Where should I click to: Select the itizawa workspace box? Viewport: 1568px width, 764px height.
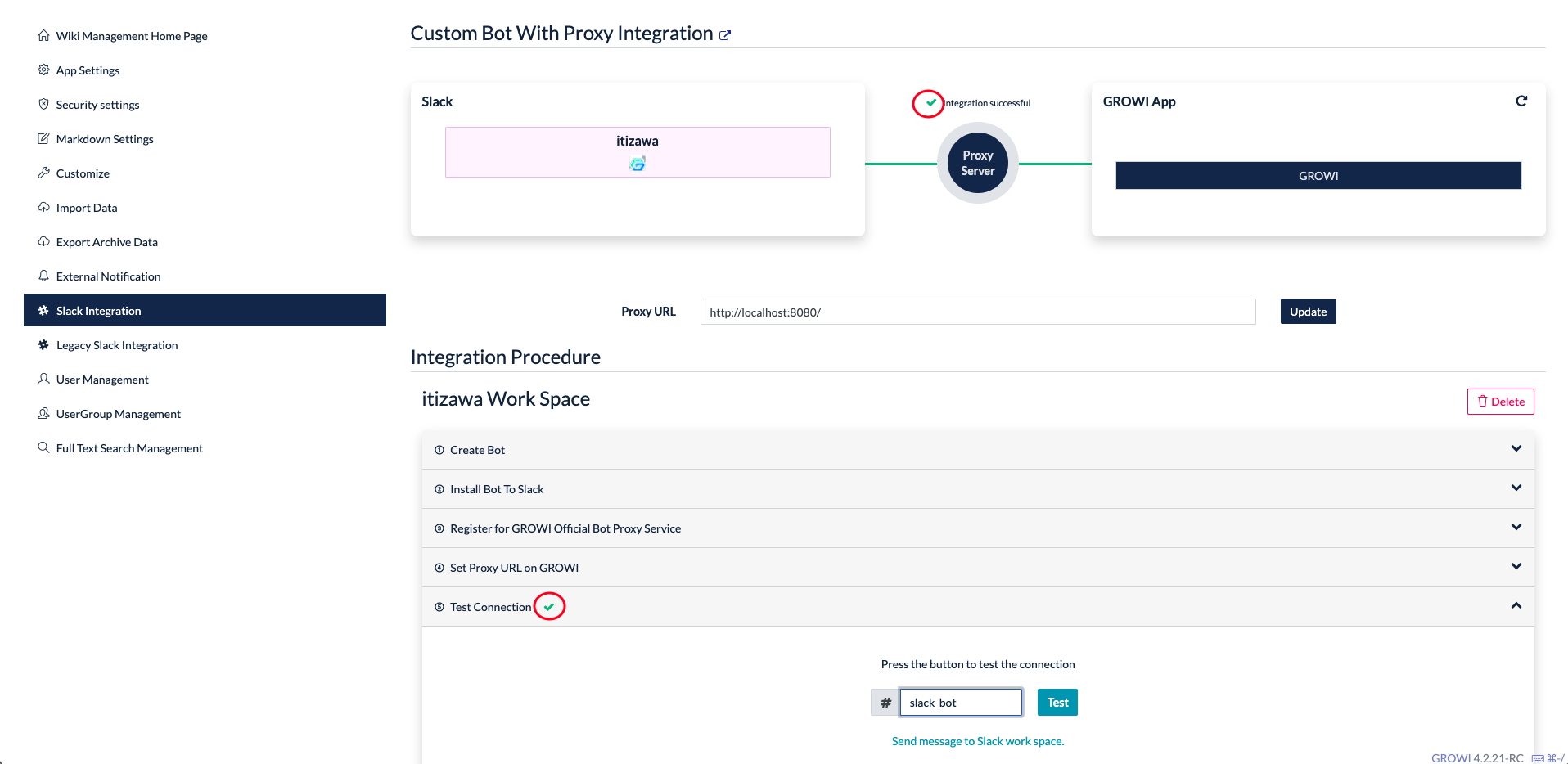[638, 152]
